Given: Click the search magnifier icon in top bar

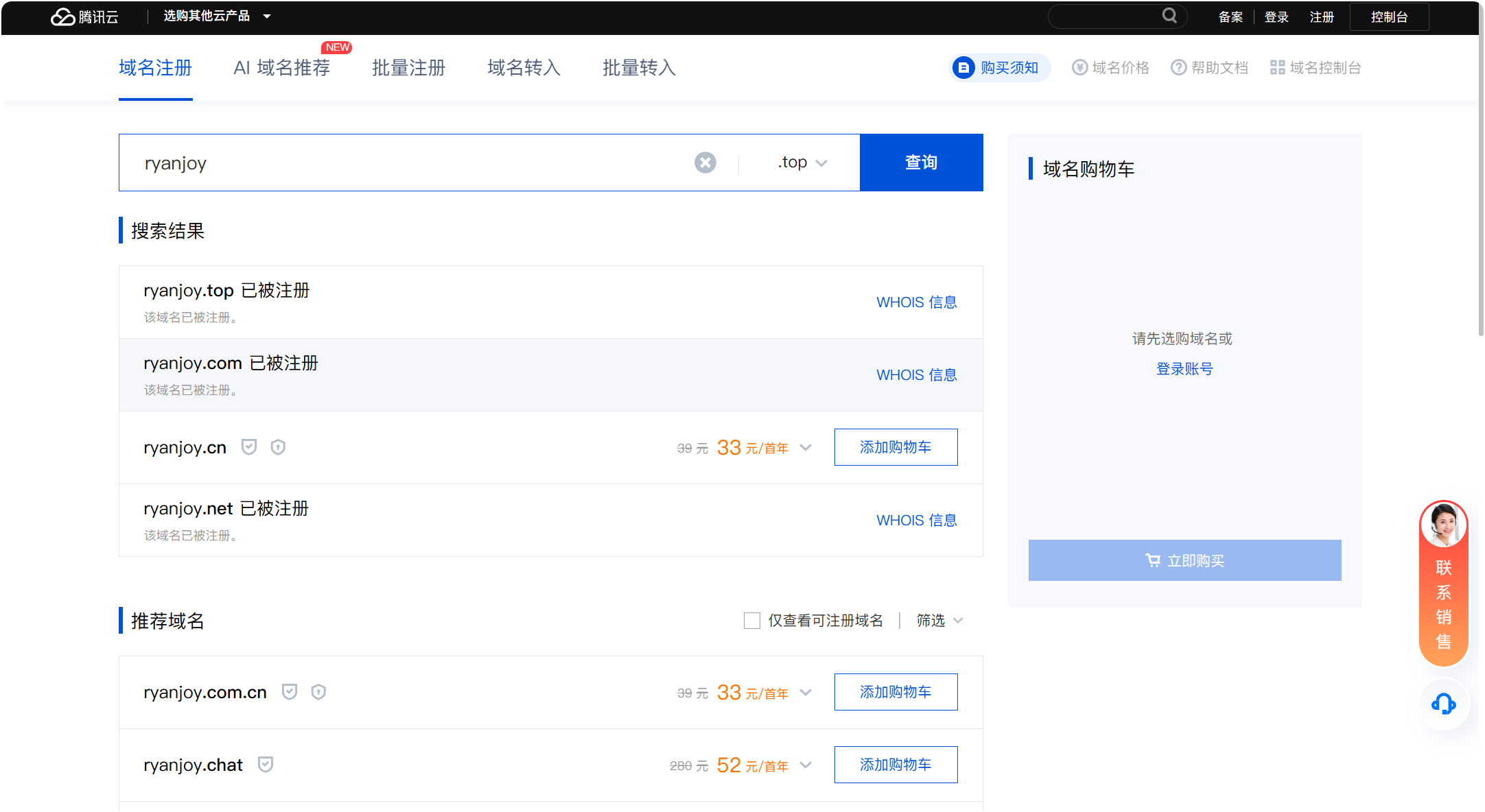Looking at the screenshot, I should tap(1169, 15).
